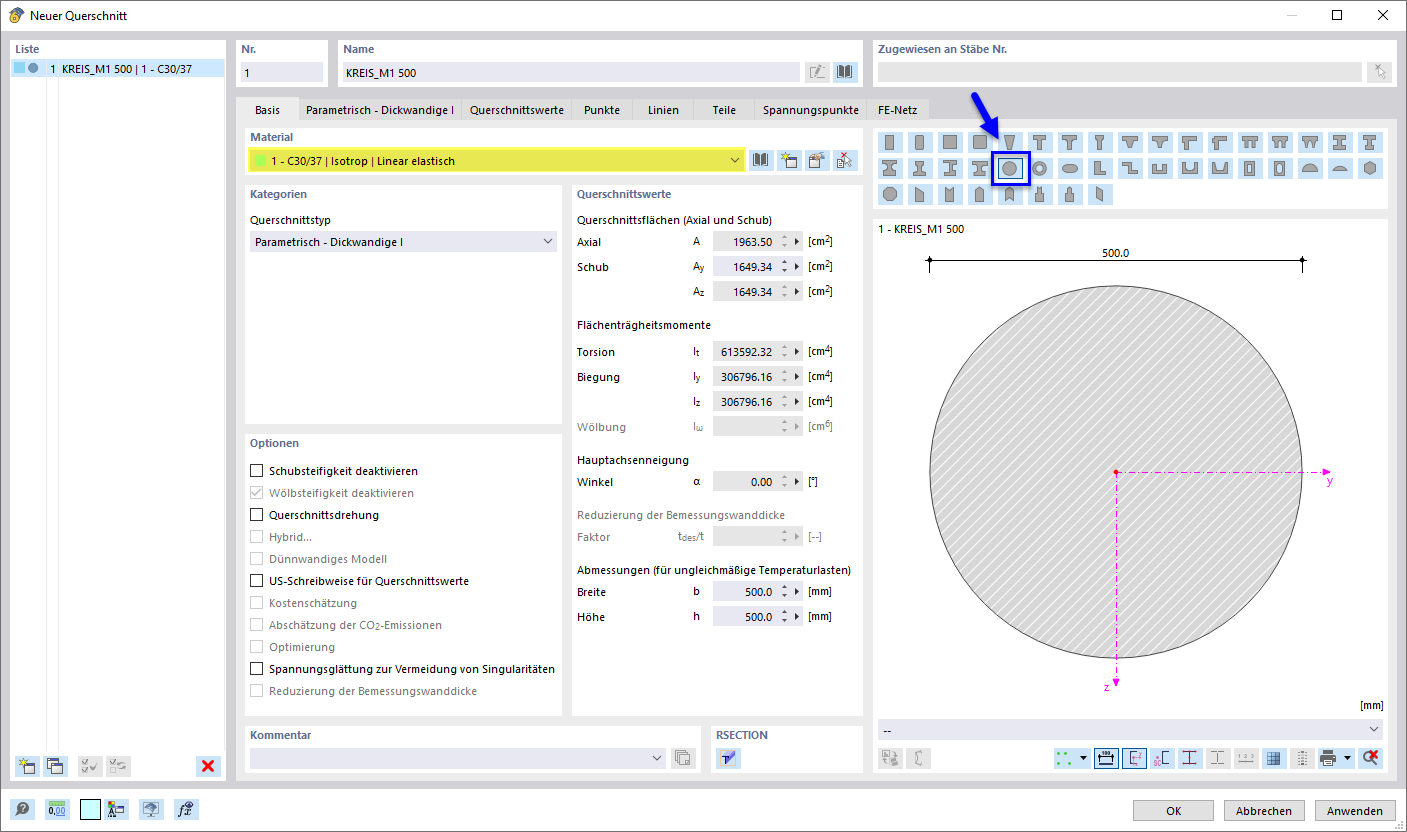This screenshot has height=832, width=1407.
Task: Open the units and decimals 0,00 settings
Action: click(57, 809)
